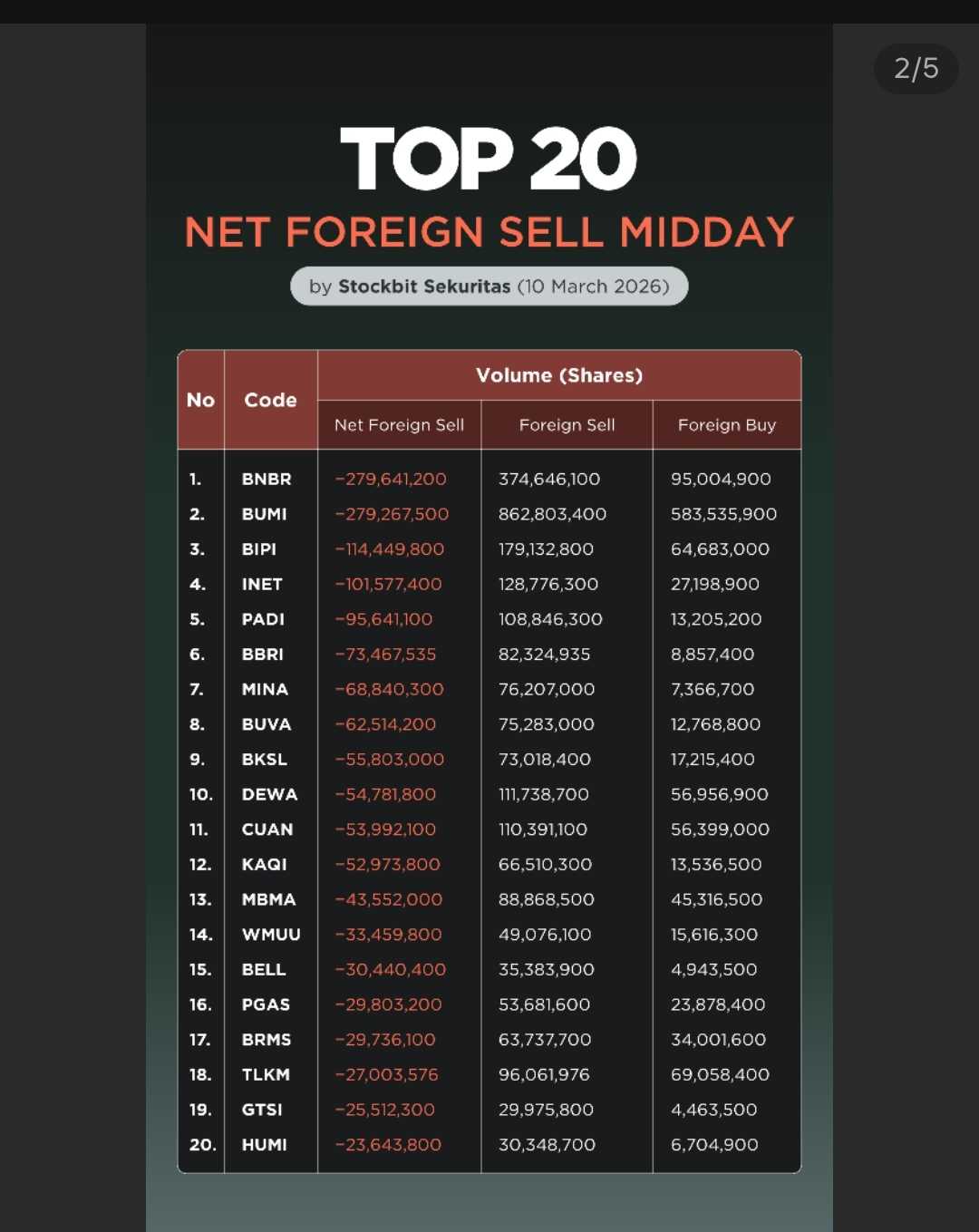Select the BUMI stock code
979x1232 pixels.
click(x=264, y=514)
